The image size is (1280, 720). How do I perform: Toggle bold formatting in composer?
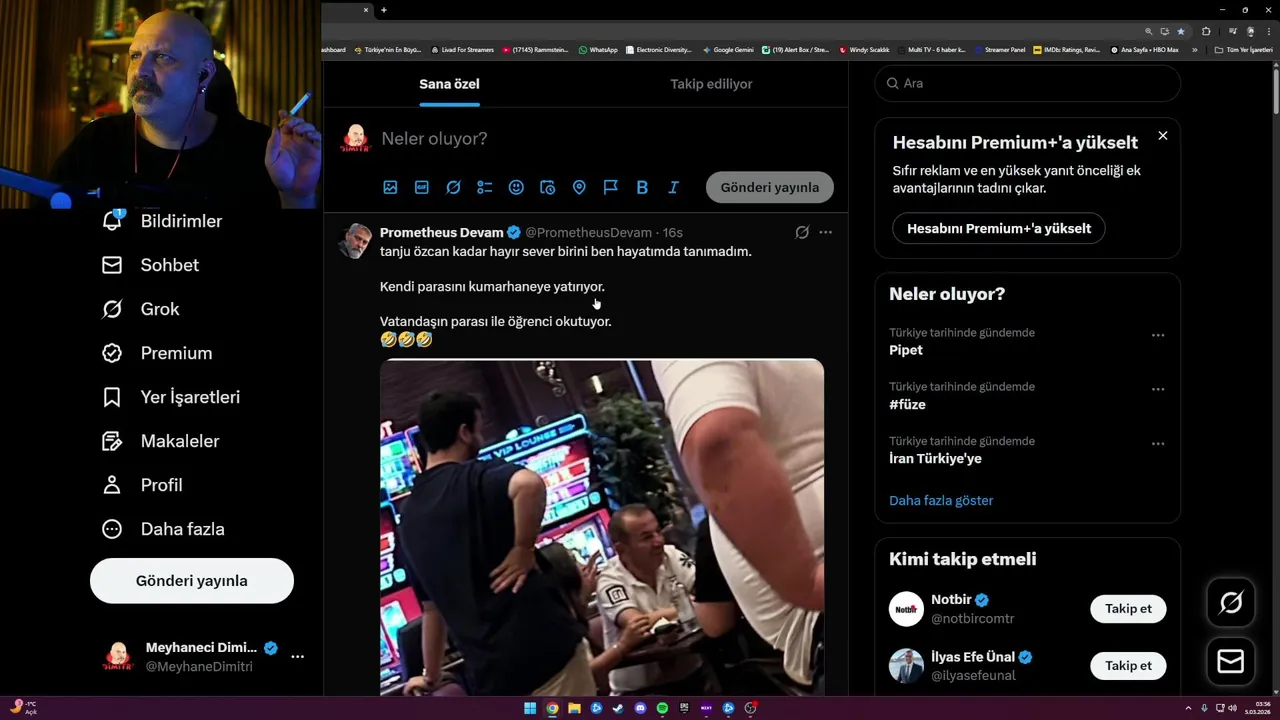pos(642,187)
